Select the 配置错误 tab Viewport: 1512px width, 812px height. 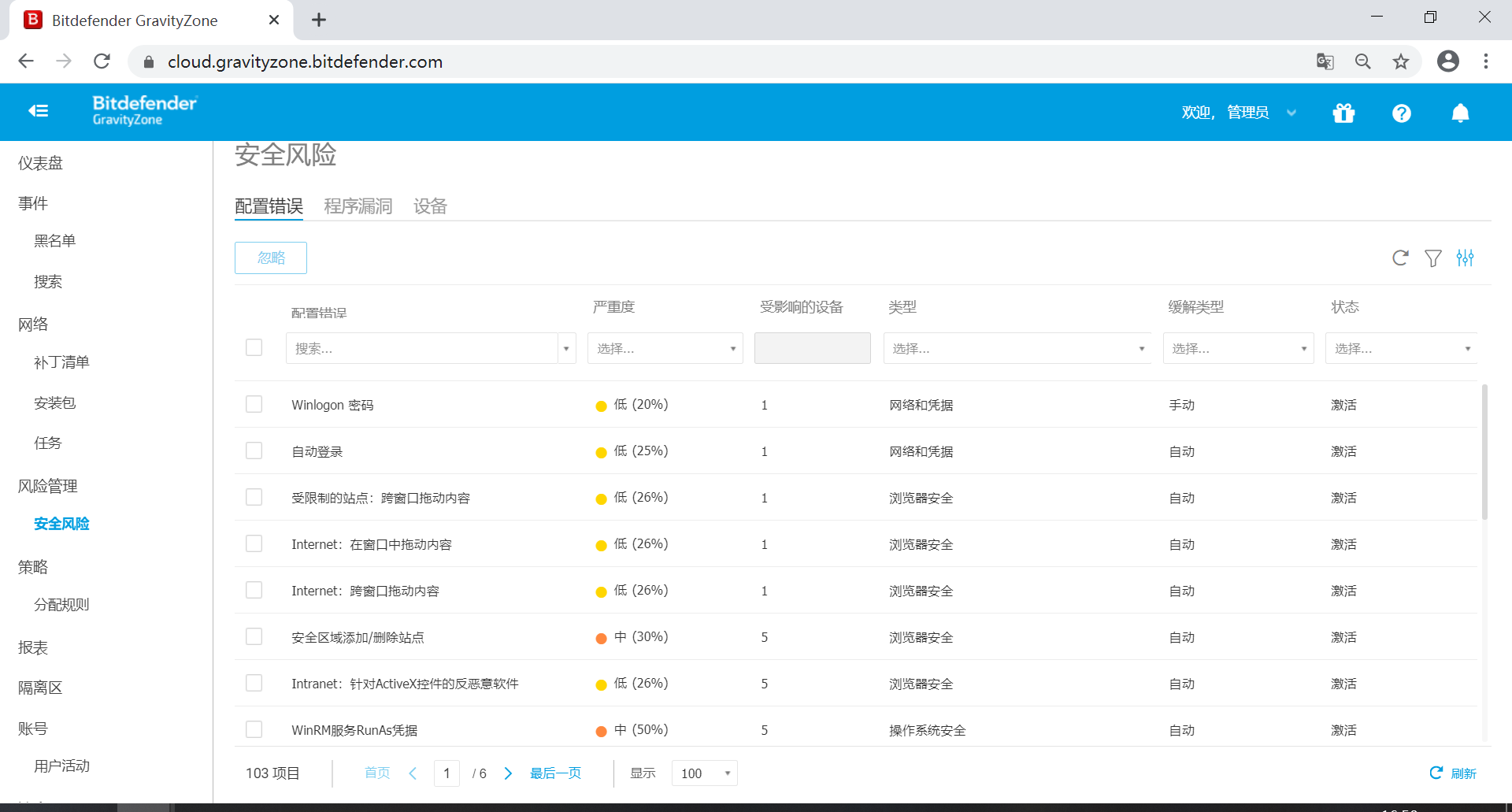[x=269, y=206]
